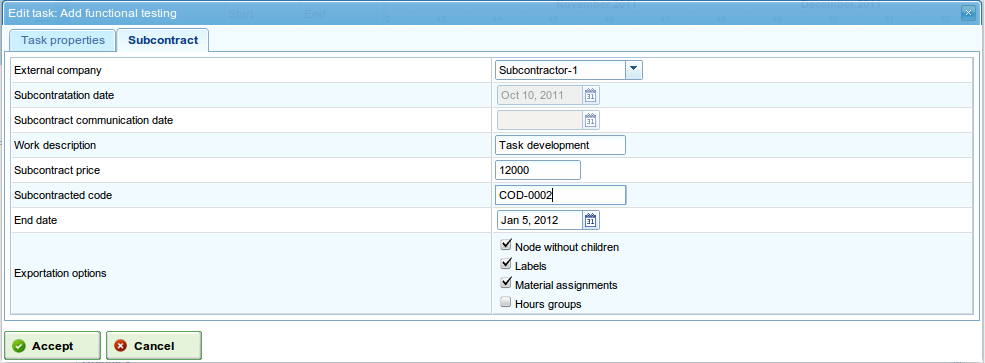This screenshot has width=985, height=363.
Task: Expand the External company dropdown arrow
Action: [x=634, y=70]
